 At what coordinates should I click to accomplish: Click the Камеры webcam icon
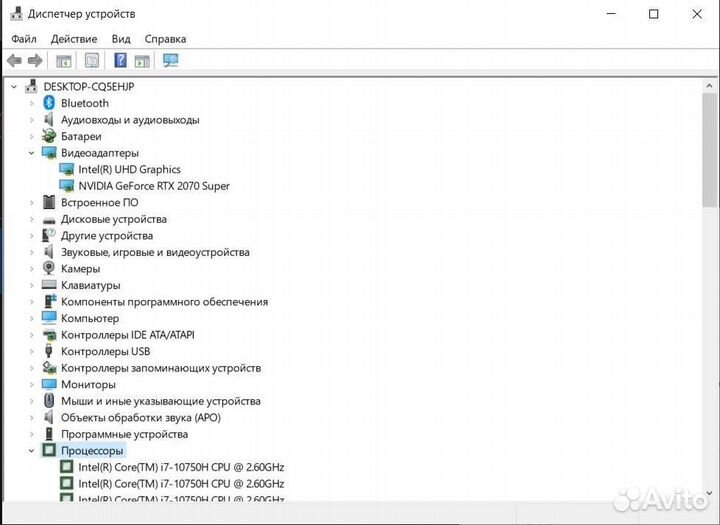tap(49, 268)
